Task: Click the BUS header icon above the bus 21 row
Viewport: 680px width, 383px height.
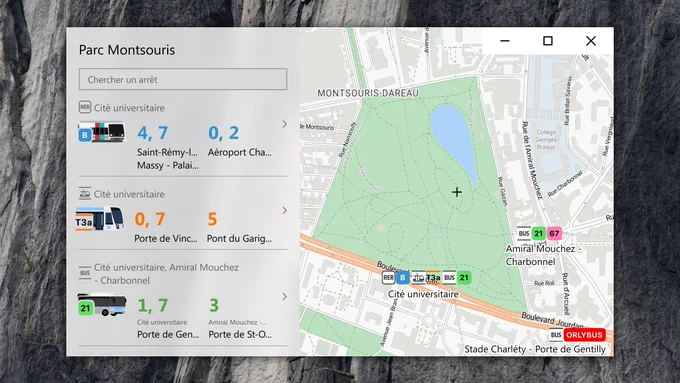Action: pyautogui.click(x=85, y=273)
